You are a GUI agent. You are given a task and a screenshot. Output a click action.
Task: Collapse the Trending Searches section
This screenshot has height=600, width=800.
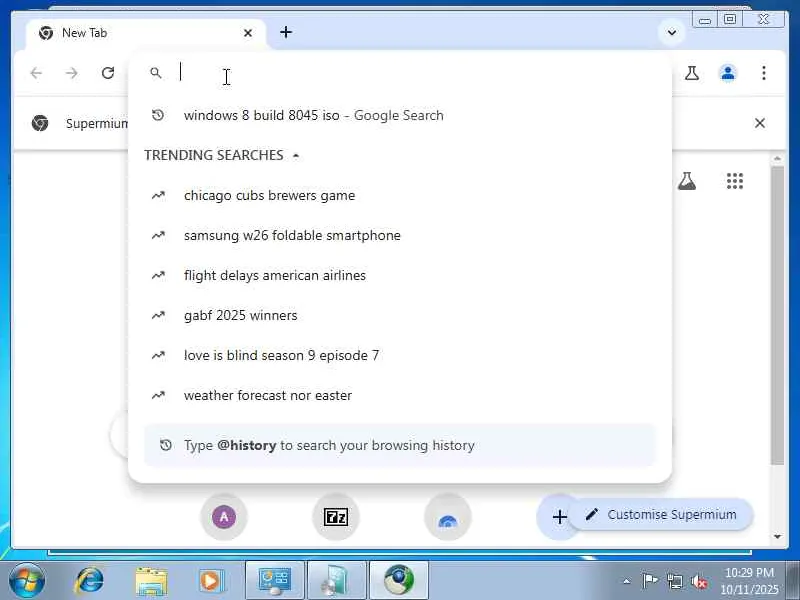(x=296, y=156)
